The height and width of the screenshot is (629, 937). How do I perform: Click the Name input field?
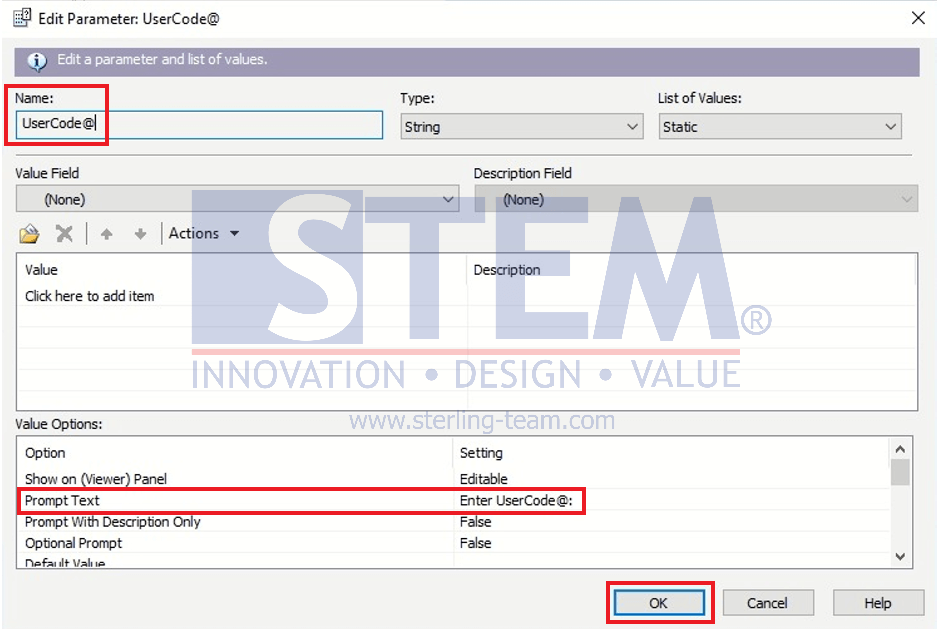point(199,124)
